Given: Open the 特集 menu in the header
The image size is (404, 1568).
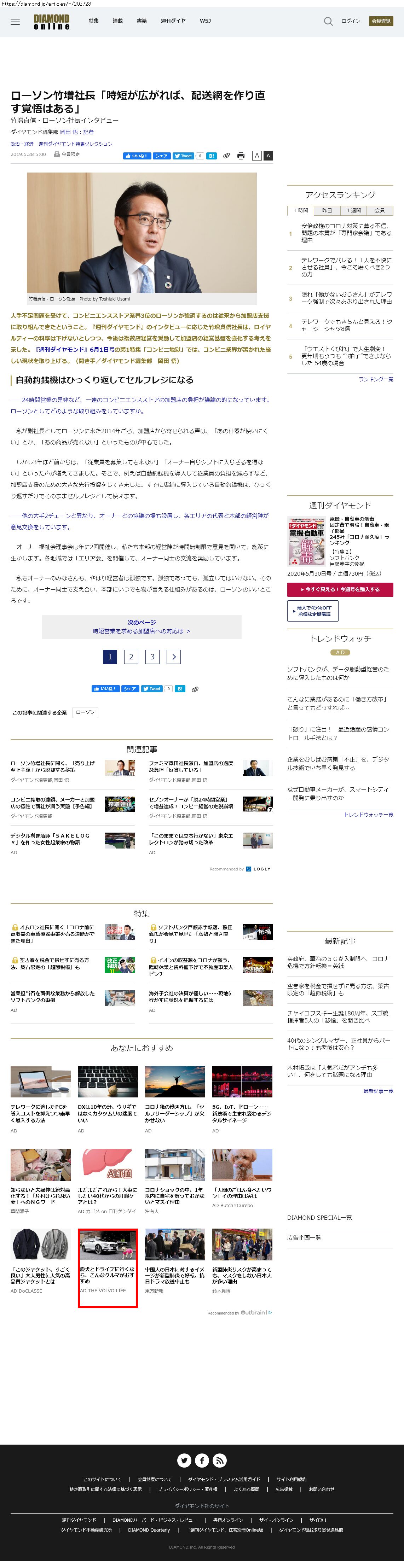Looking at the screenshot, I should click(93, 21).
